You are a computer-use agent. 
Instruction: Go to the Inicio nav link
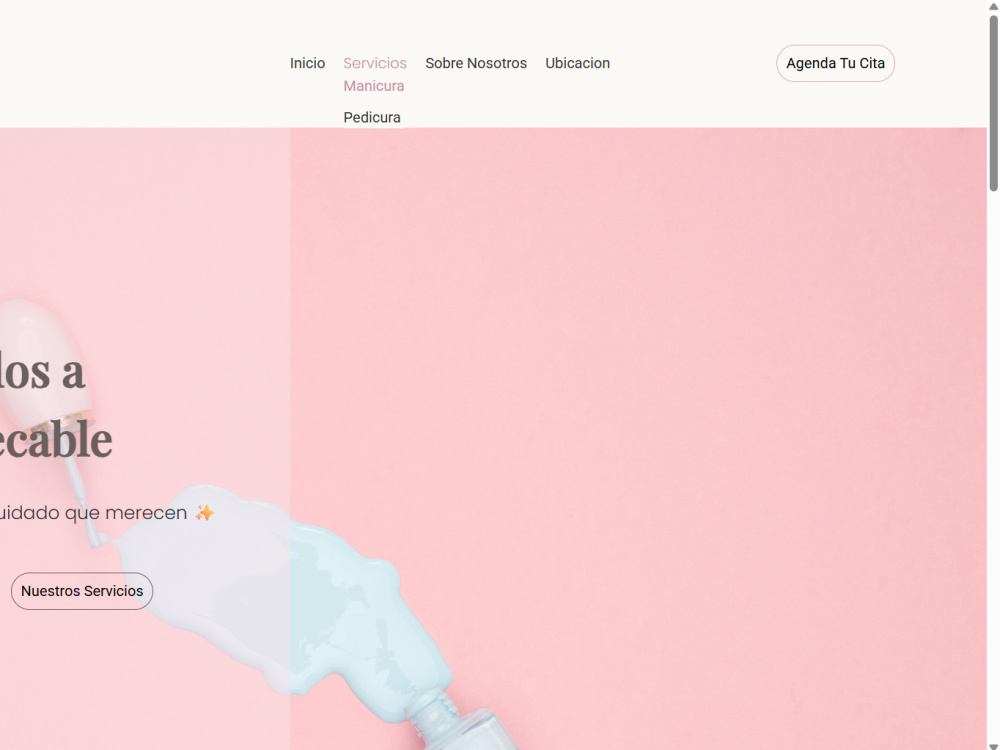[307, 63]
